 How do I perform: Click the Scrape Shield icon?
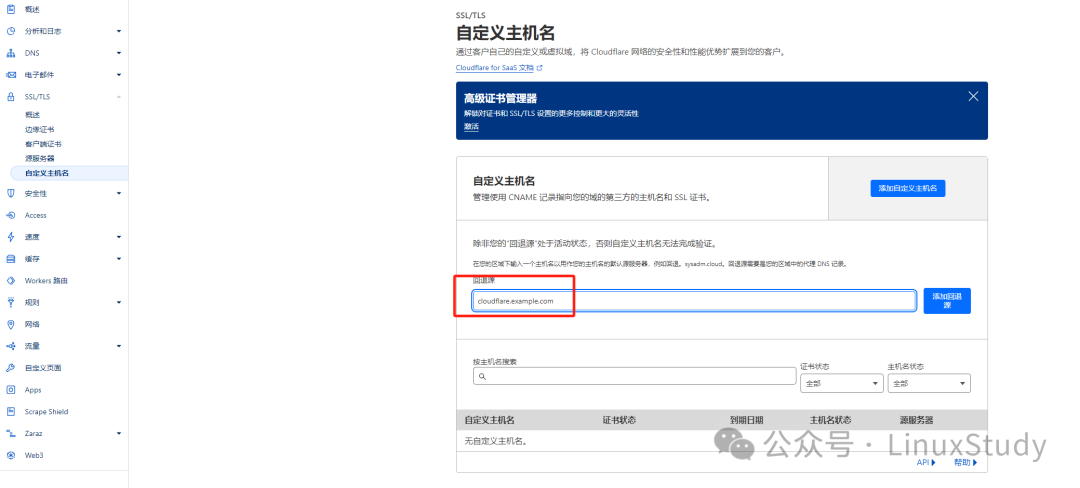click(11, 412)
